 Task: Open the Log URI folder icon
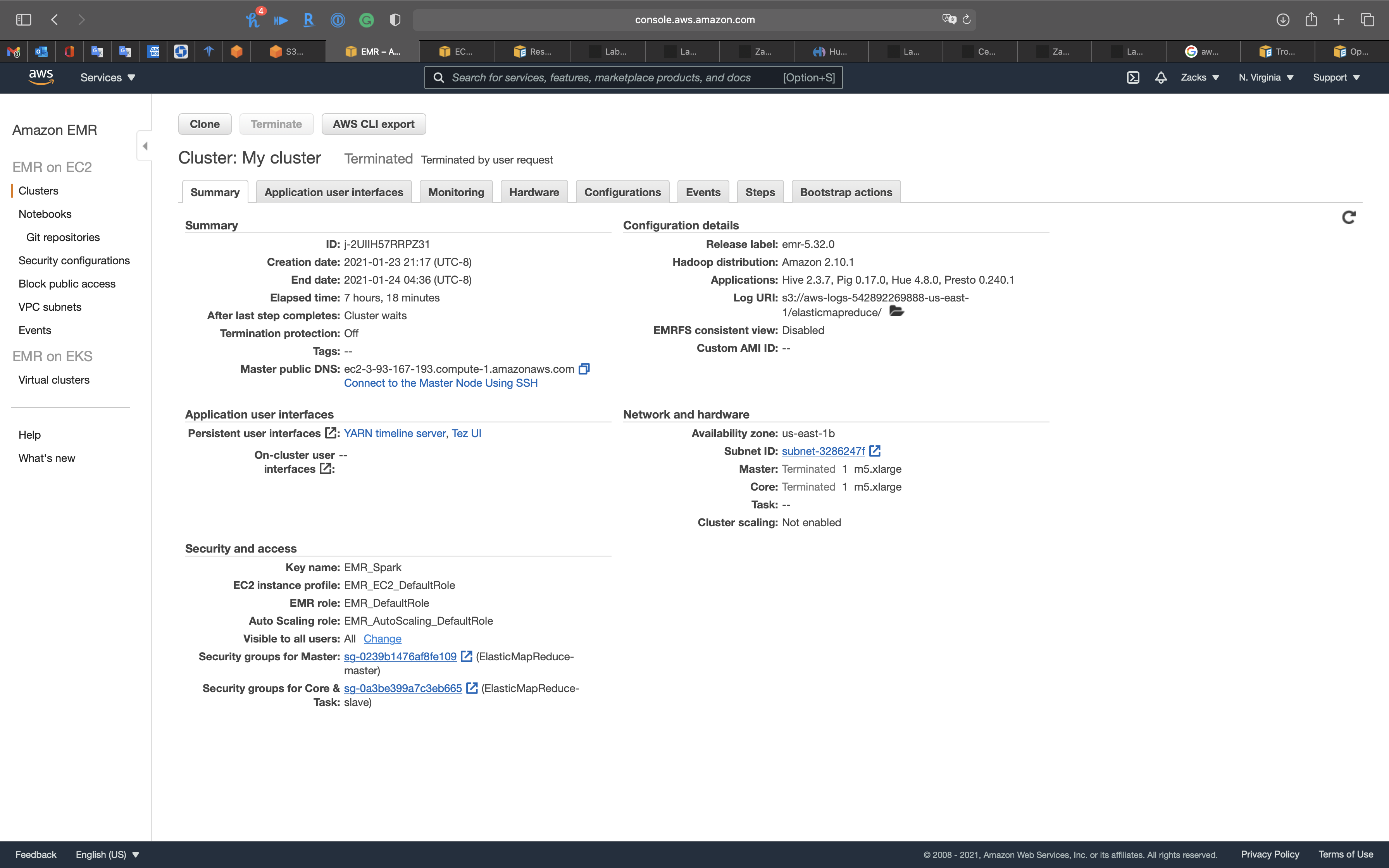pos(896,312)
